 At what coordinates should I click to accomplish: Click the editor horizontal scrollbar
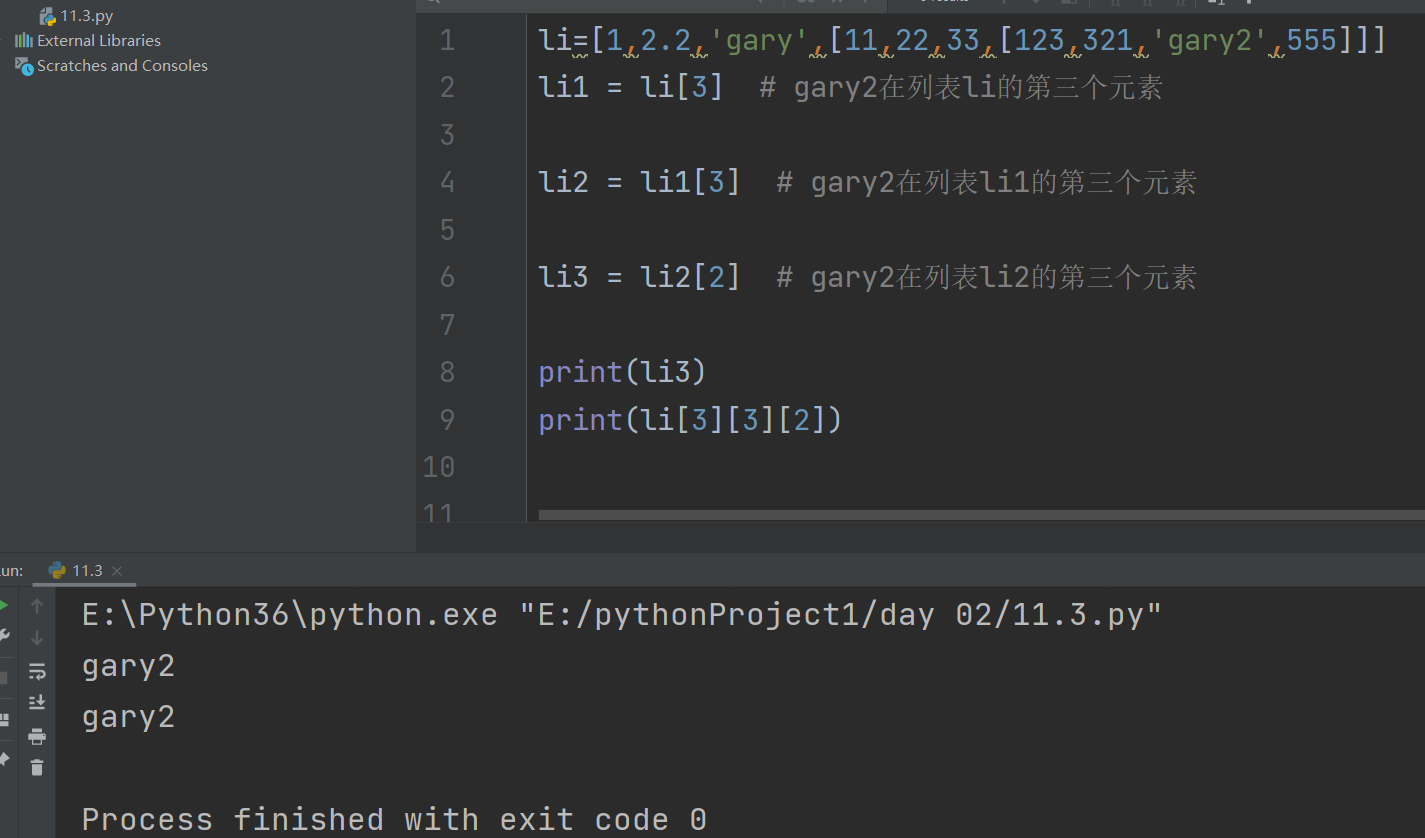981,515
